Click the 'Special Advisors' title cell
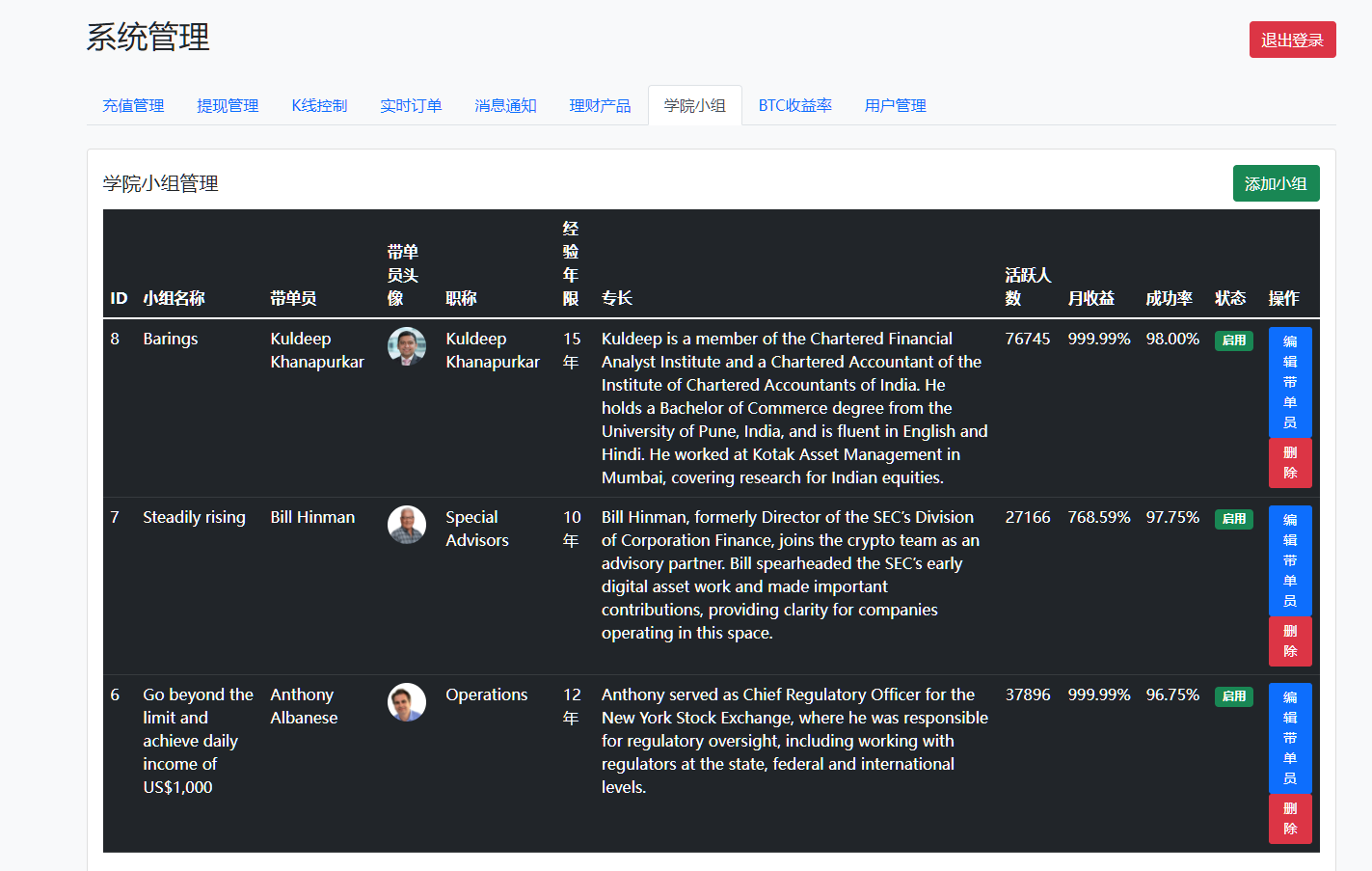This screenshot has height=871, width=1372. click(476, 529)
